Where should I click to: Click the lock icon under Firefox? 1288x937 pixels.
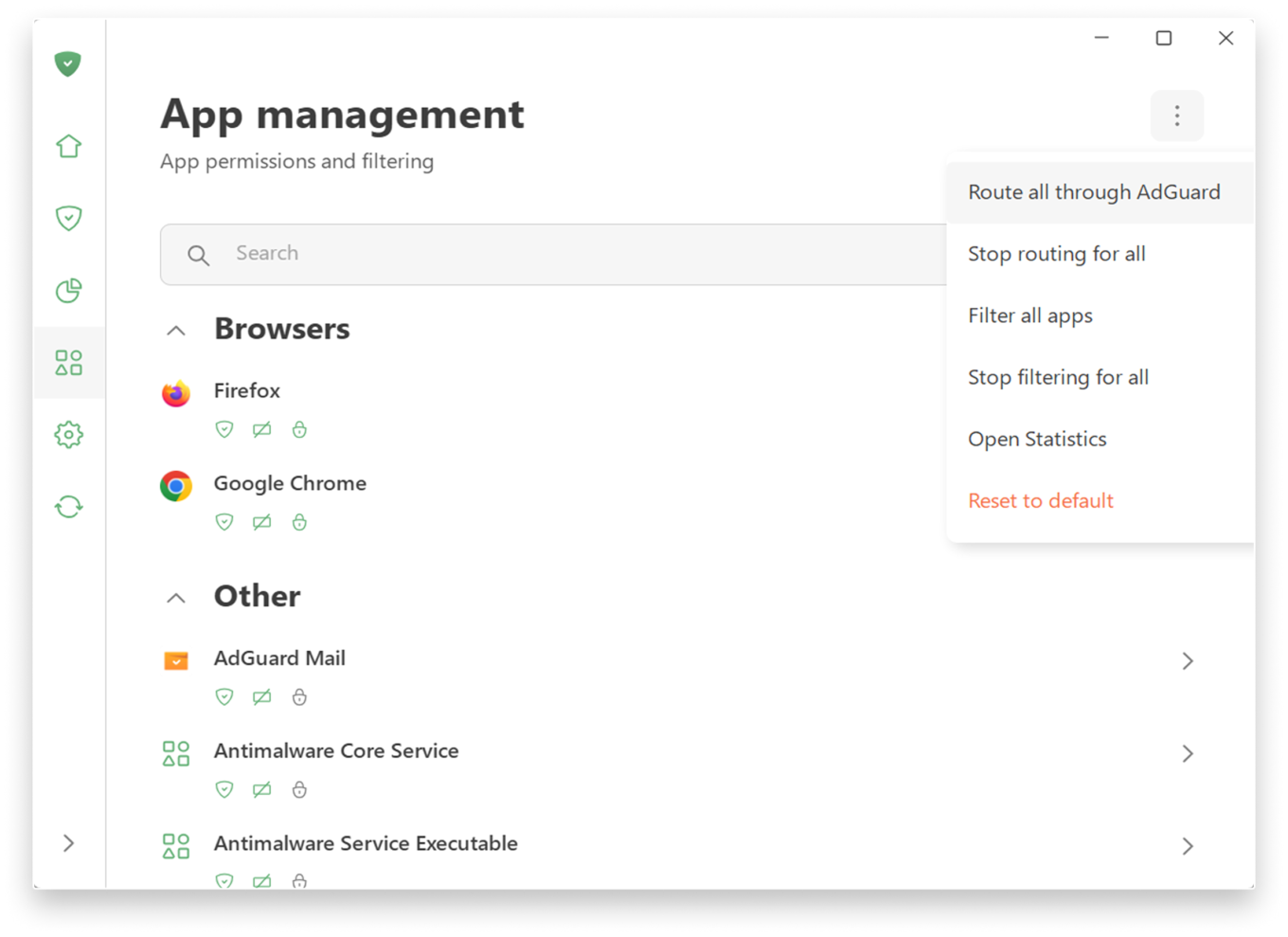point(299,430)
